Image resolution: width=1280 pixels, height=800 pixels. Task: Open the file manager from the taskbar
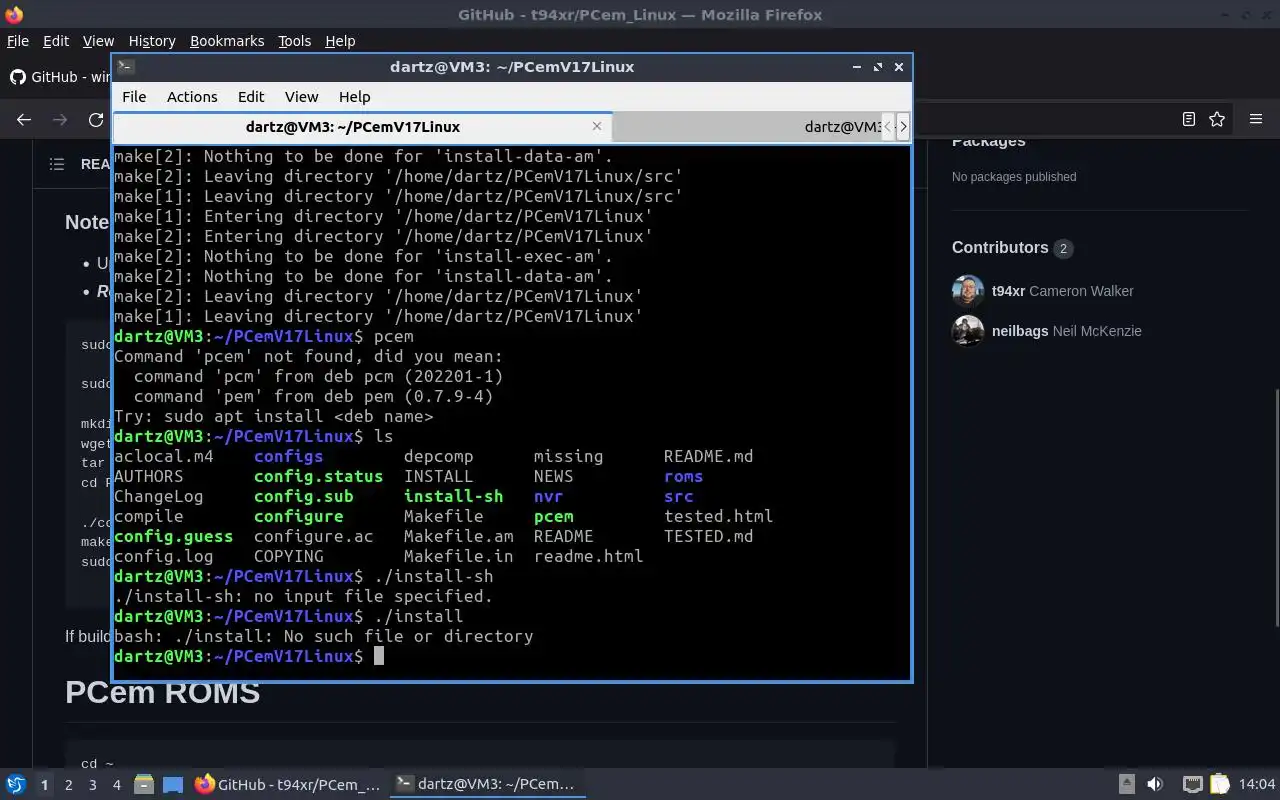(x=144, y=785)
